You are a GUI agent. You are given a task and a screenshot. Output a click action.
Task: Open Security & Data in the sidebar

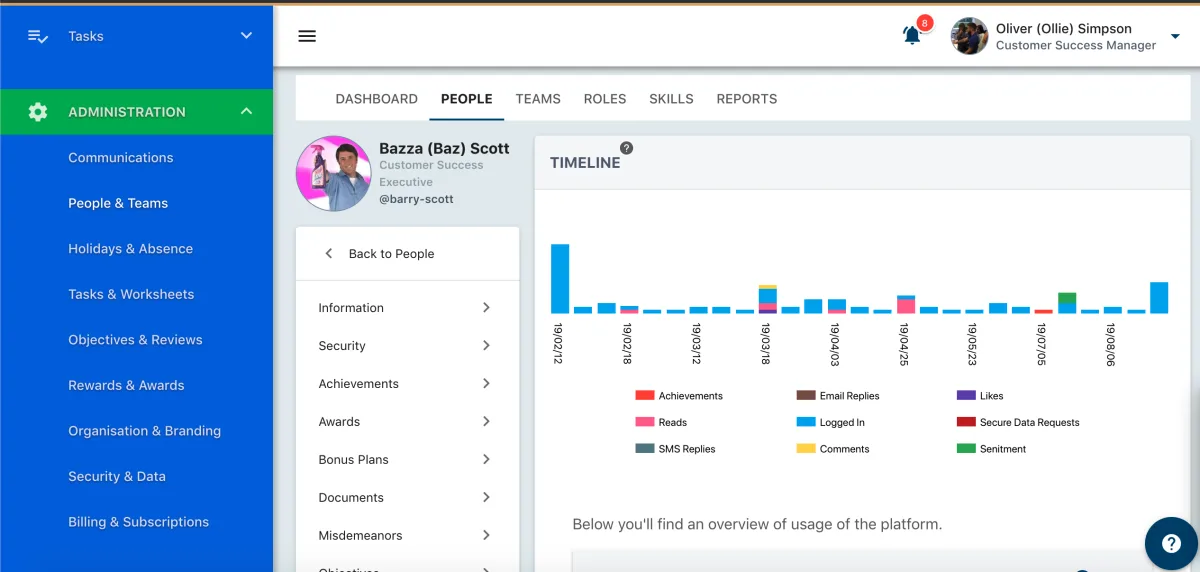point(117,477)
